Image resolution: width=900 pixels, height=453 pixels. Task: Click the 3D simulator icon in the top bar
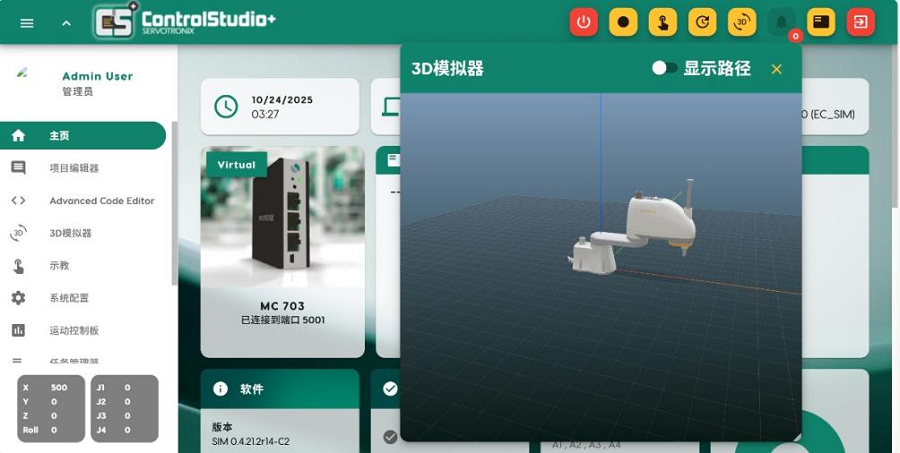pos(742,22)
